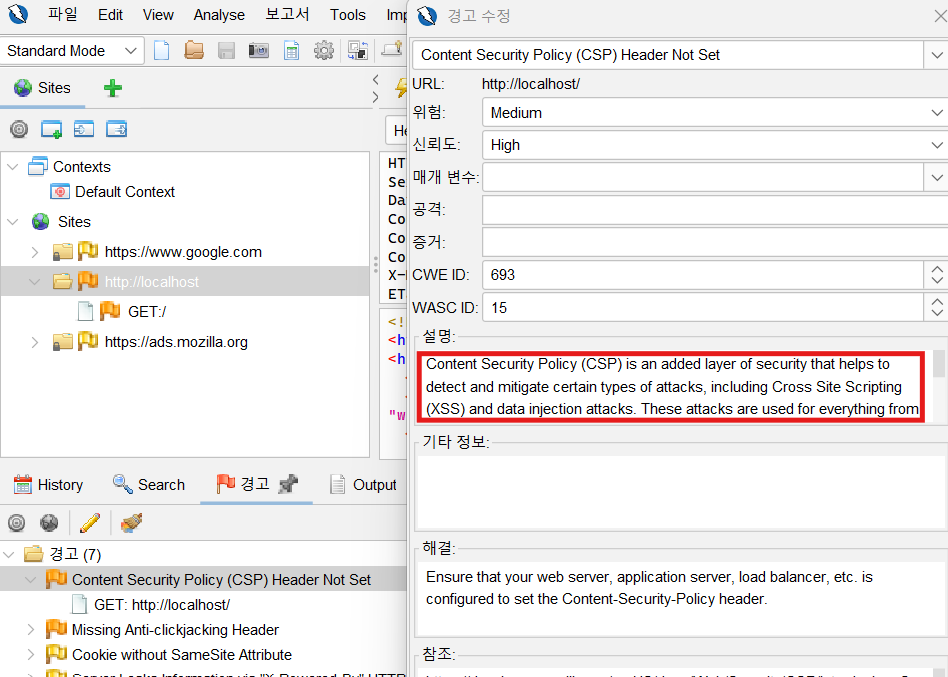948x677 pixels.
Task: Open the Edit menu
Action: [111, 15]
